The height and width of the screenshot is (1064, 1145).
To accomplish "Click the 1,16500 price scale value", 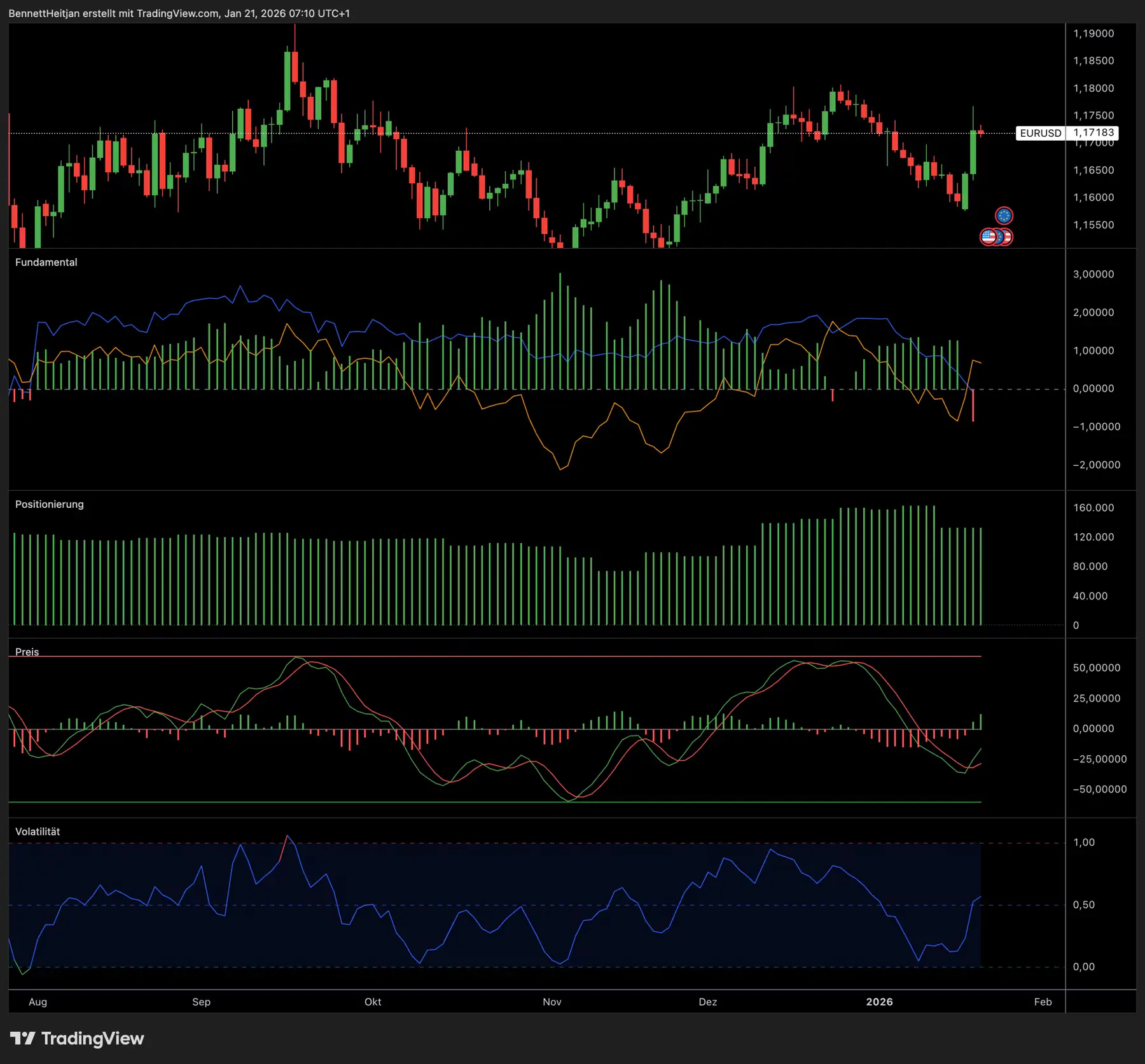I will pos(1093,171).
